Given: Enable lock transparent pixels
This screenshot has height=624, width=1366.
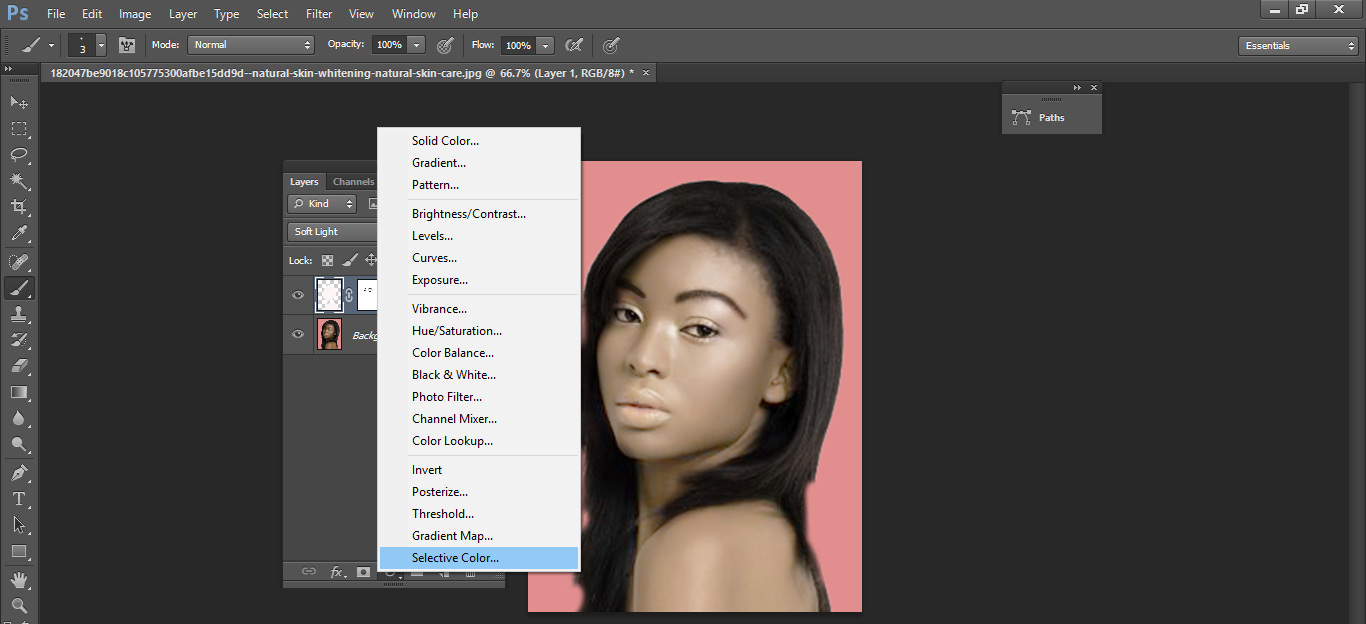Looking at the screenshot, I should tap(328, 260).
